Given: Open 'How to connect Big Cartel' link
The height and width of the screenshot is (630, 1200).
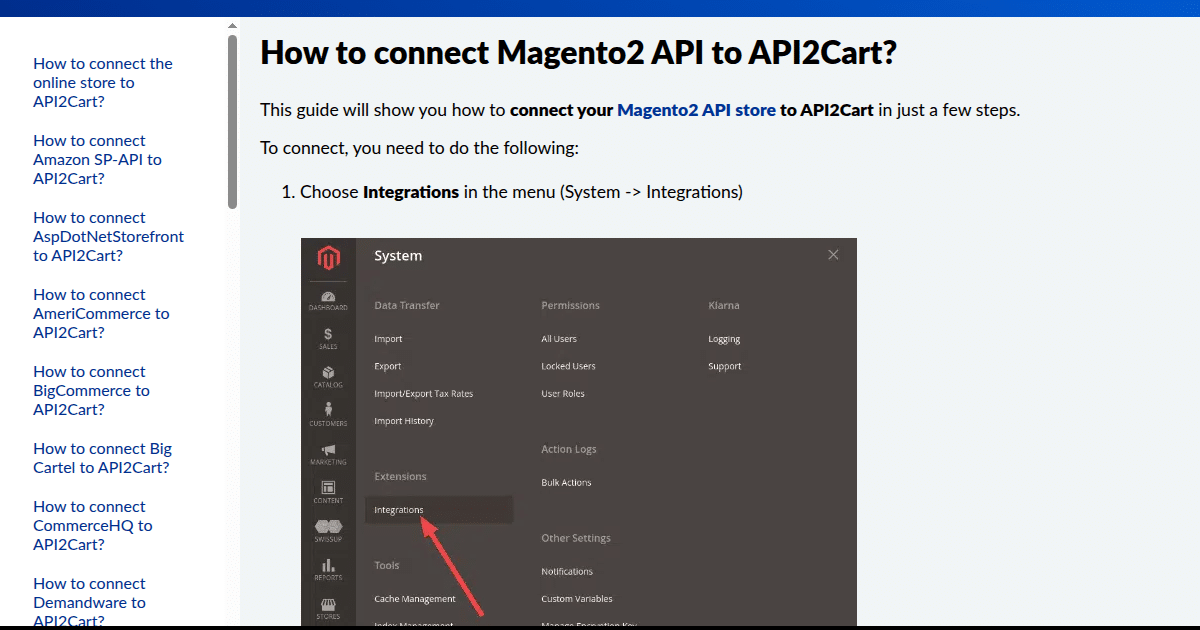Looking at the screenshot, I should (102, 458).
